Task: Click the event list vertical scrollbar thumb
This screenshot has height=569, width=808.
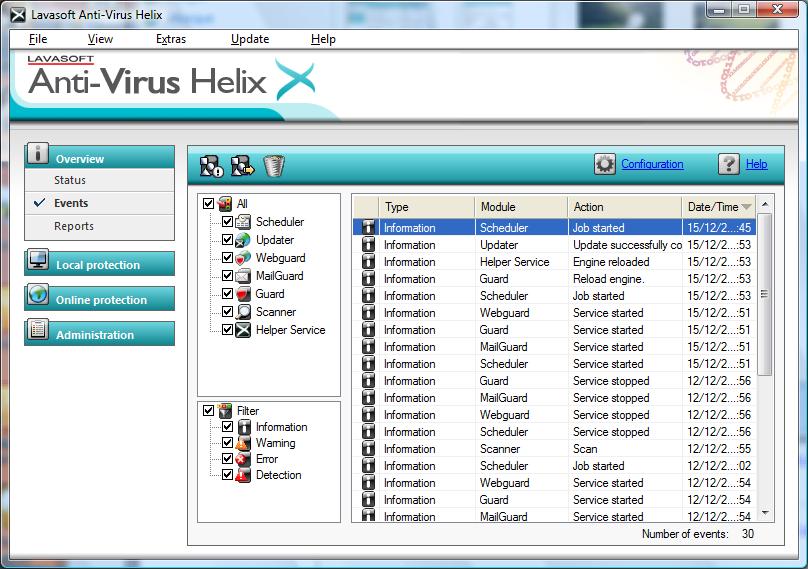Action: click(x=765, y=295)
